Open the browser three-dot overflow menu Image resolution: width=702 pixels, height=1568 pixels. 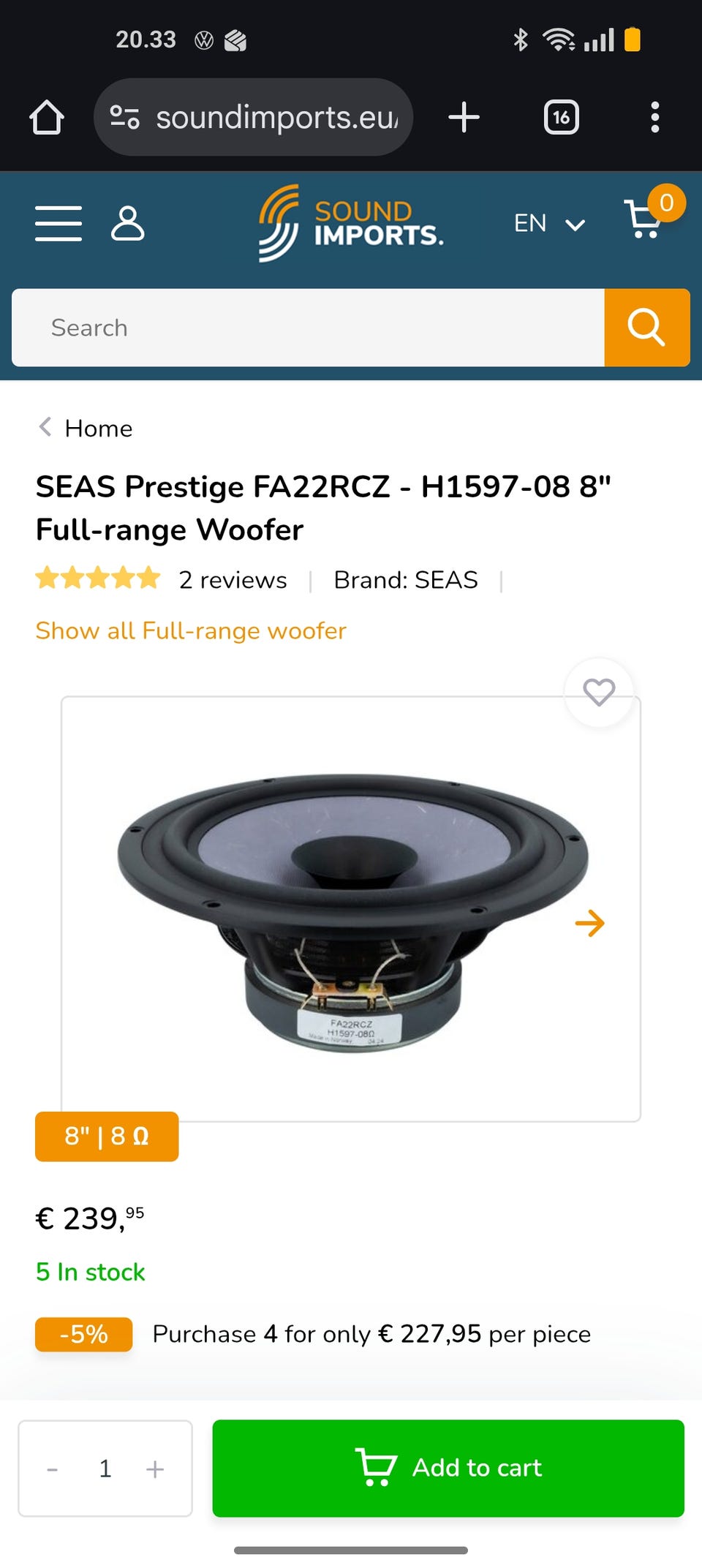(654, 117)
